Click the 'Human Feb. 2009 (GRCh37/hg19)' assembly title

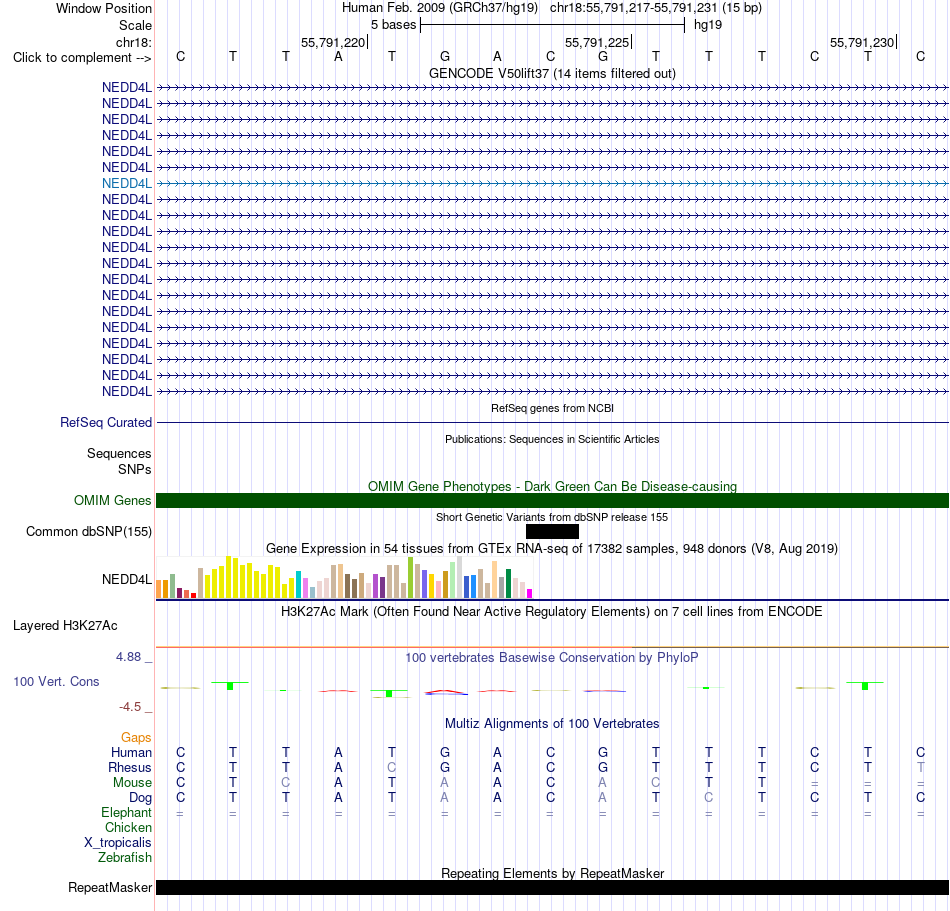[440, 8]
